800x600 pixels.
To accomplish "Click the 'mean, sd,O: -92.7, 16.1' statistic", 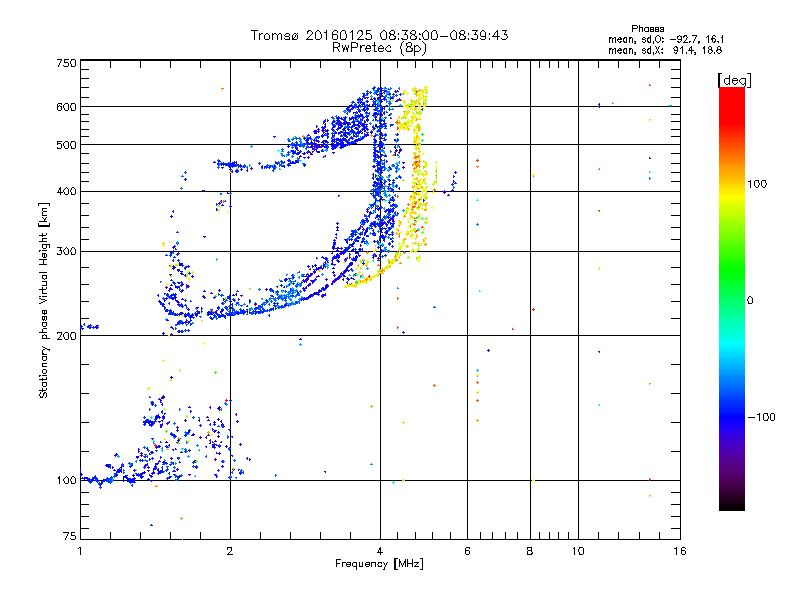I will [x=666, y=39].
